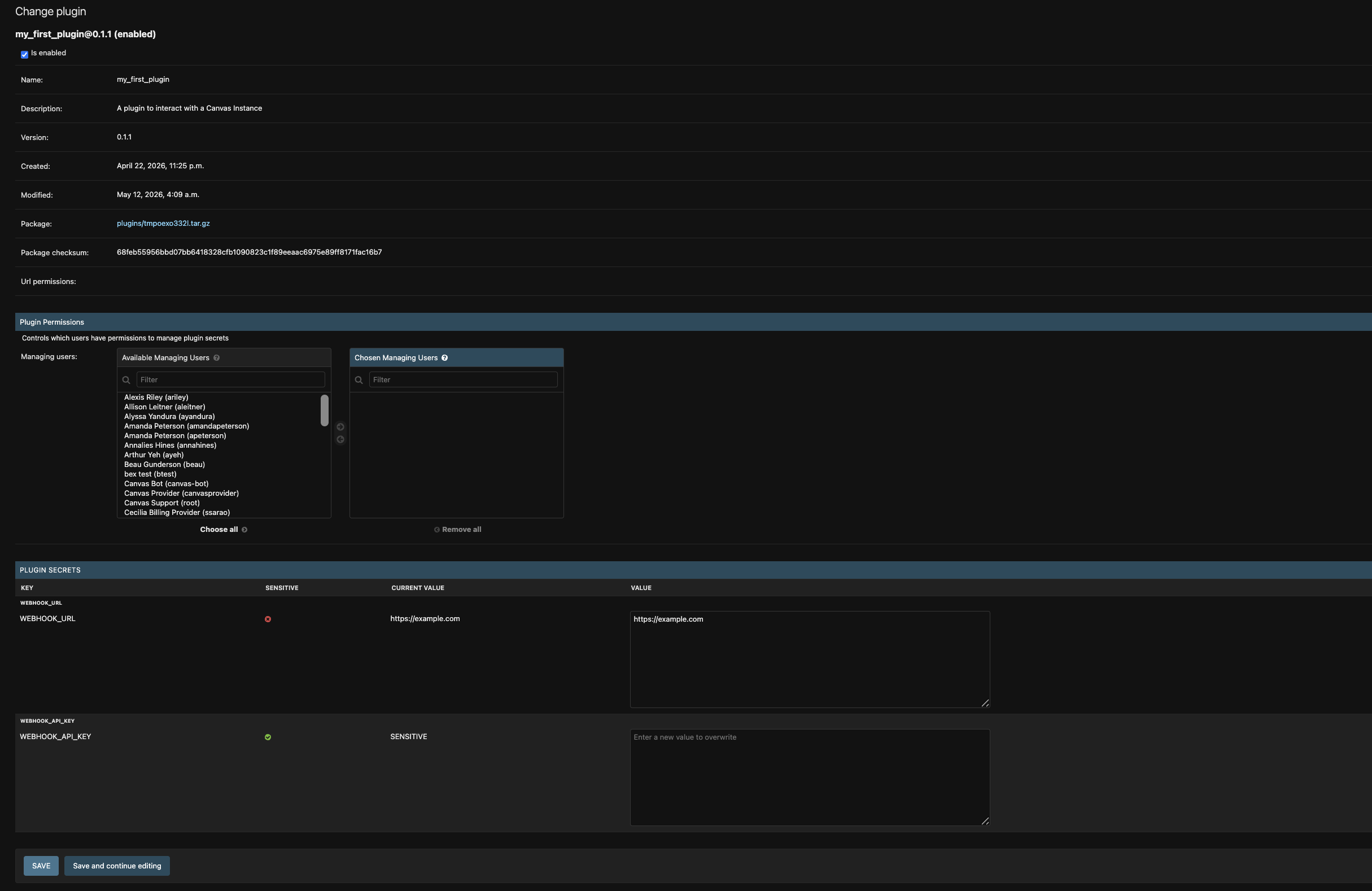The width and height of the screenshot is (1372, 891).
Task: Edit the WEBHOOK_URL value textarea
Action: (x=810, y=659)
